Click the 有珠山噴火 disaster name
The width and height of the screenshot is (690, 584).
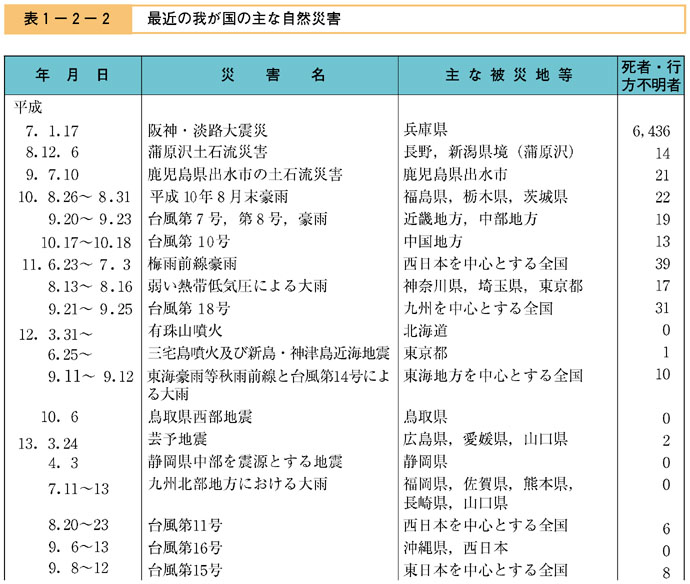[185, 331]
